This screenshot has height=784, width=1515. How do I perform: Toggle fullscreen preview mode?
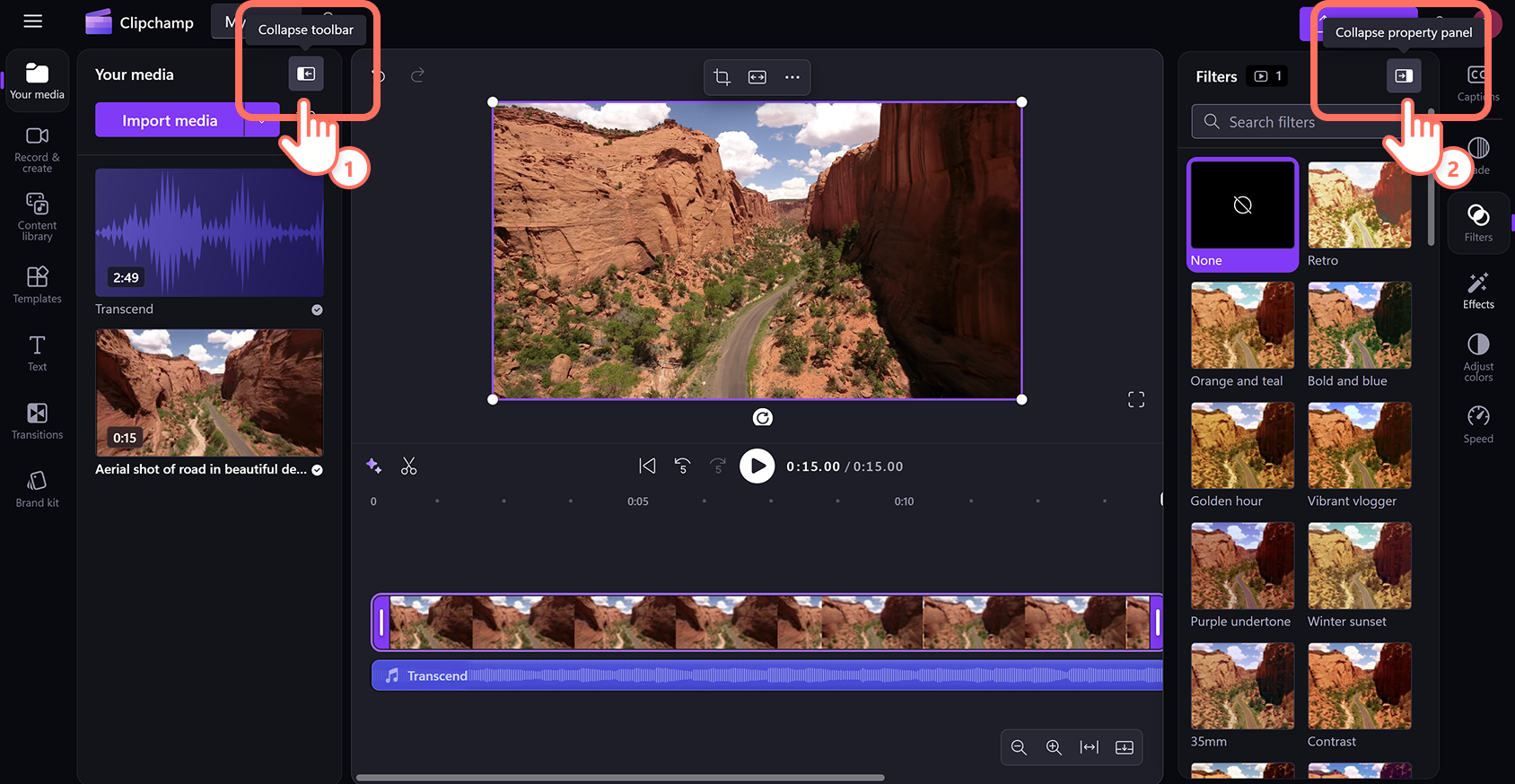[x=1136, y=399]
